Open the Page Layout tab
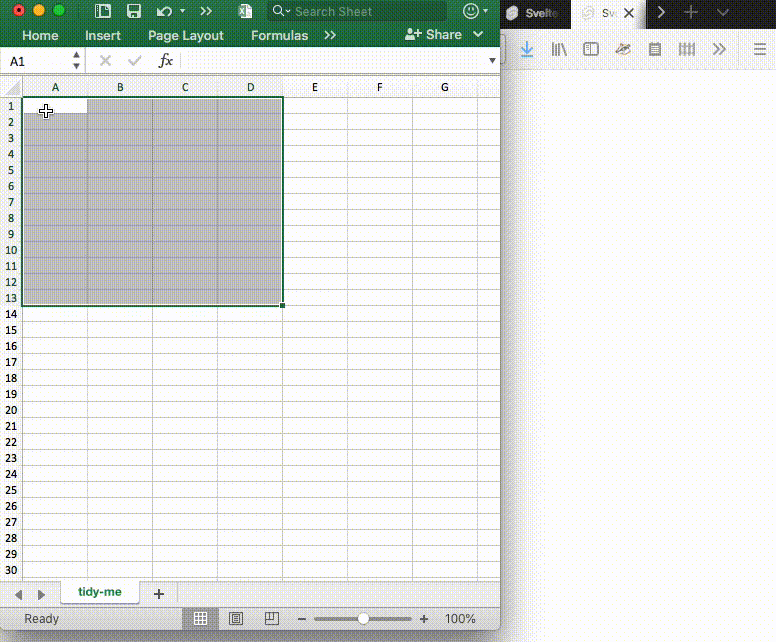 [186, 36]
